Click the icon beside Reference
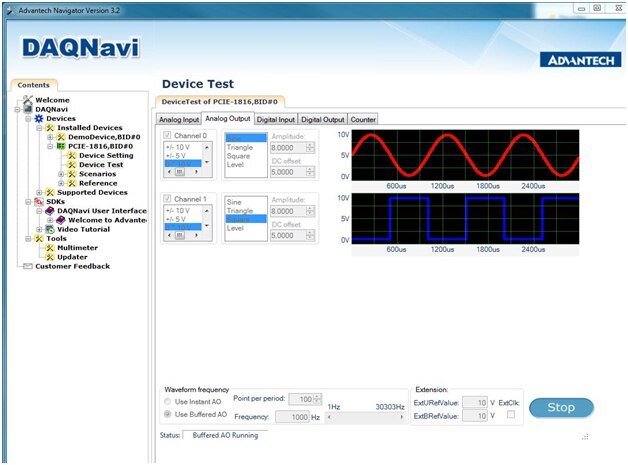Image resolution: width=628 pixels, height=465 pixels. pyautogui.click(x=72, y=183)
